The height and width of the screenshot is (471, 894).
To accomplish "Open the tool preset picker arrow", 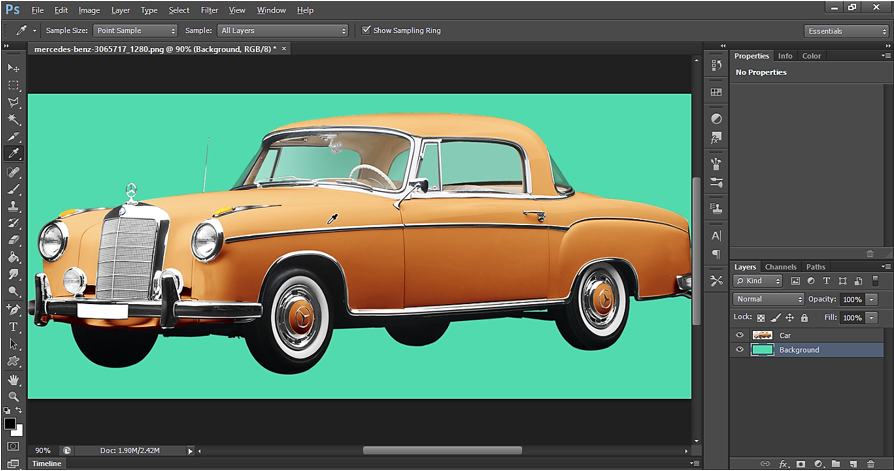I will point(34,31).
